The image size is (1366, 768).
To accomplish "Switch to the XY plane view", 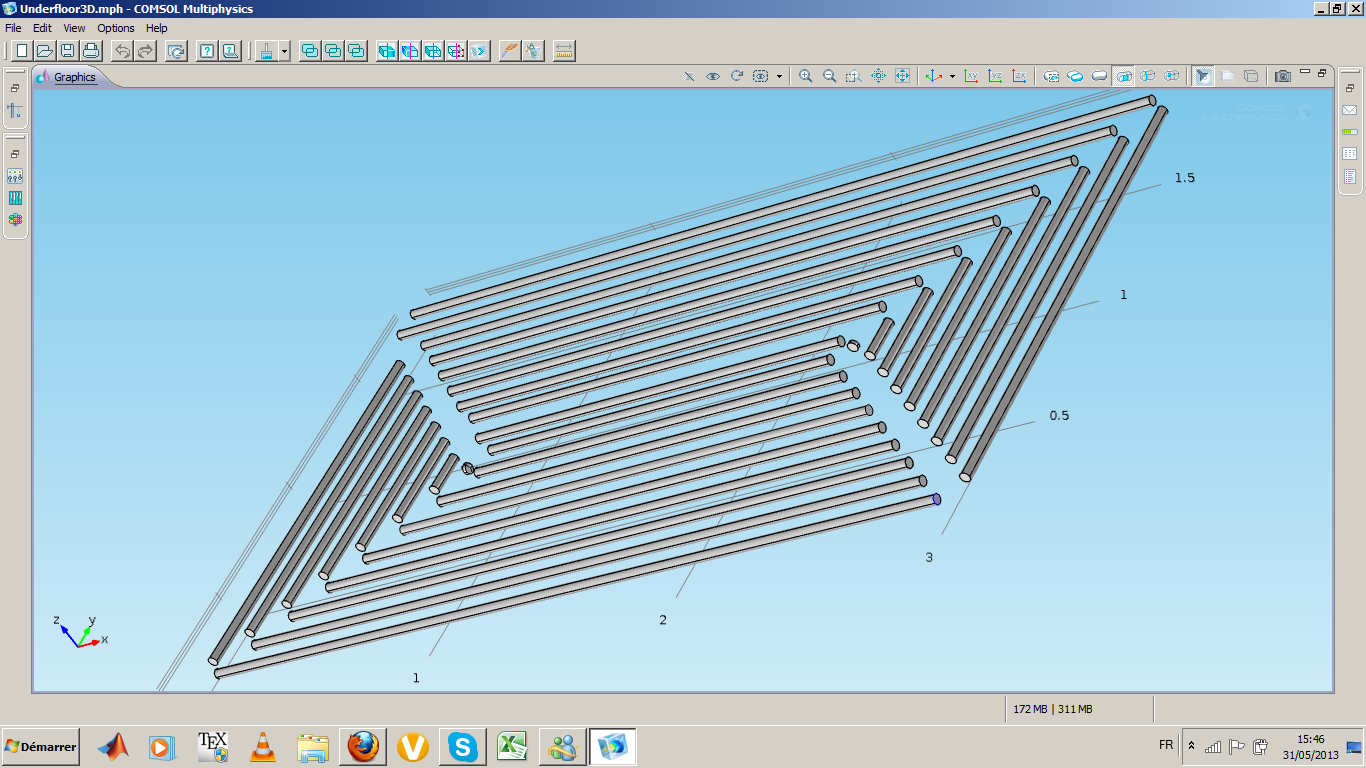I will coord(971,76).
